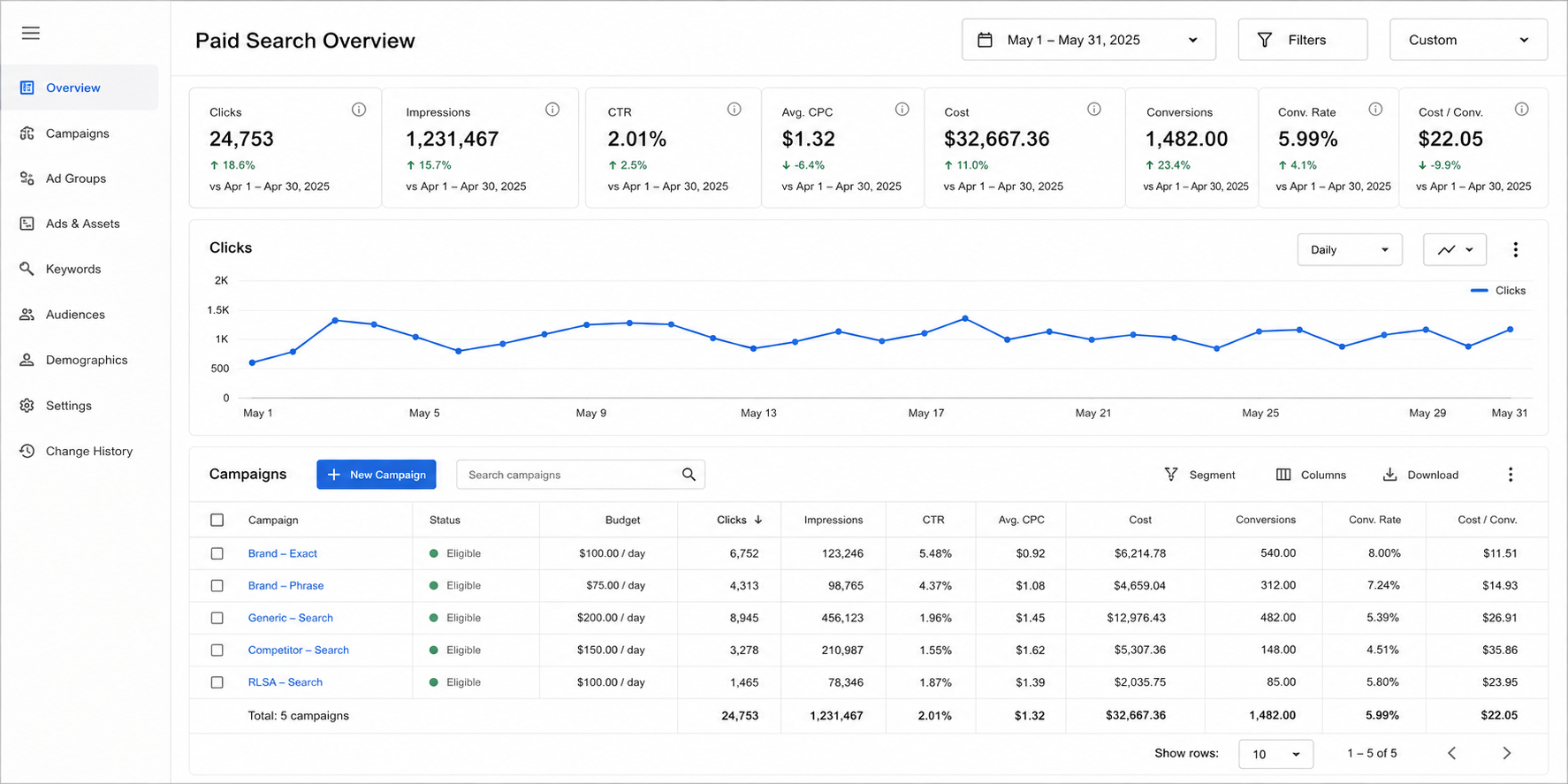
Task: Click the May 17 peak data point
Action: tap(965, 318)
